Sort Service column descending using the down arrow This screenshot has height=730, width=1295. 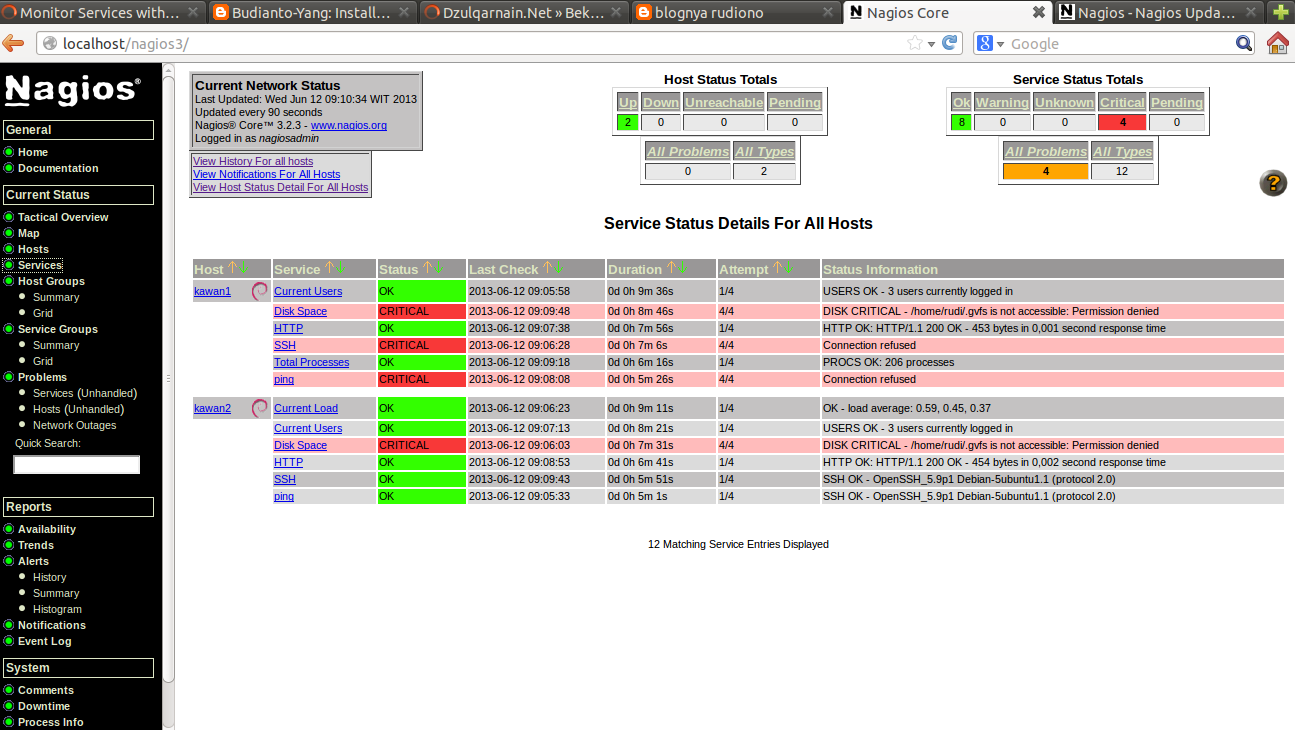pyautogui.click(x=340, y=268)
